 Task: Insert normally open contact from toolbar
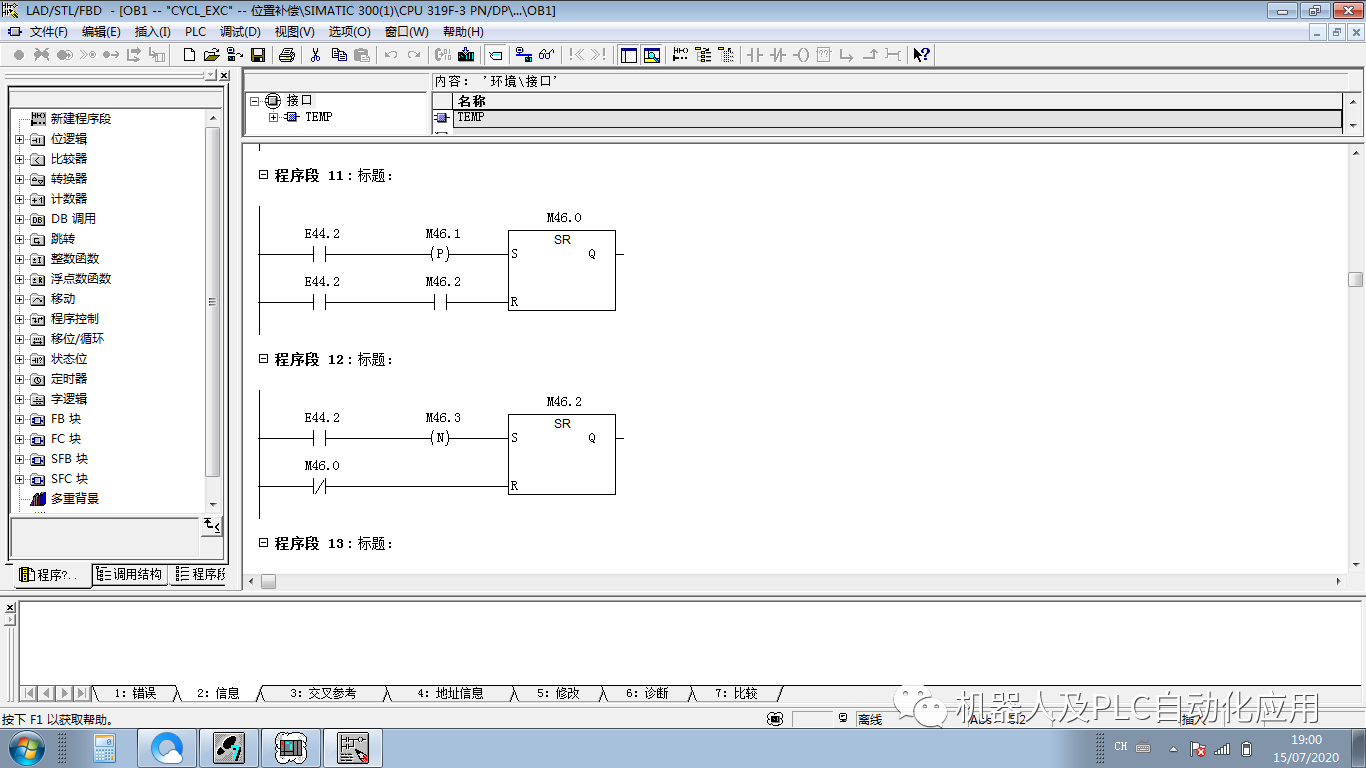pyautogui.click(x=755, y=55)
